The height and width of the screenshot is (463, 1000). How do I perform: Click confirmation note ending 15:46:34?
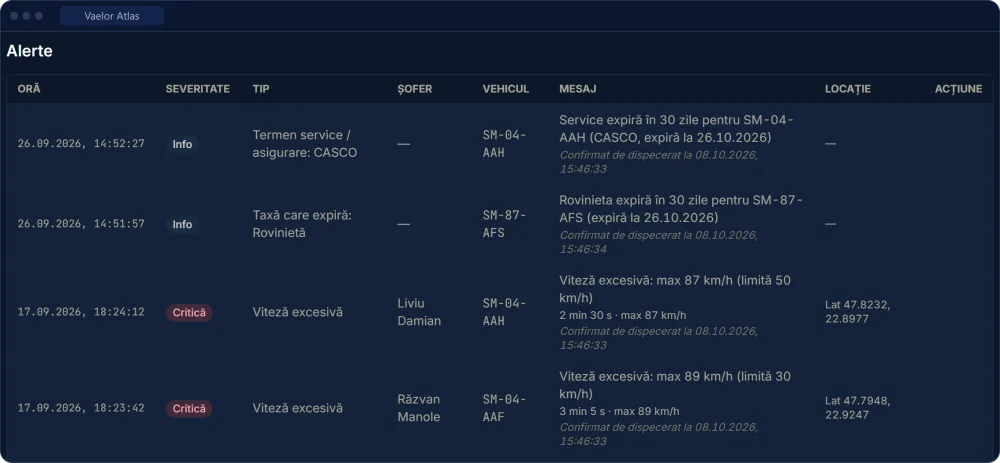[x=658, y=242]
